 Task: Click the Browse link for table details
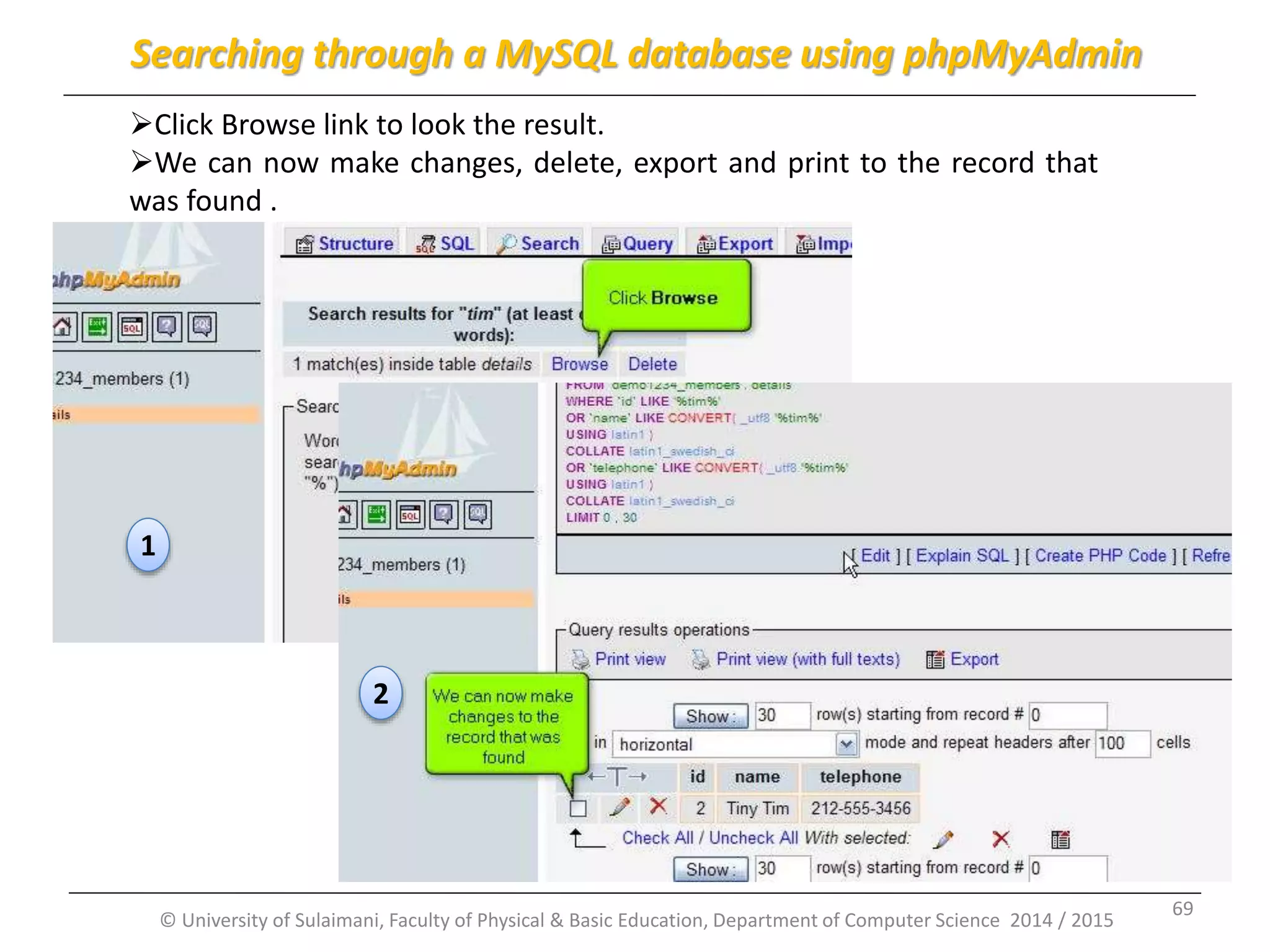(x=580, y=364)
